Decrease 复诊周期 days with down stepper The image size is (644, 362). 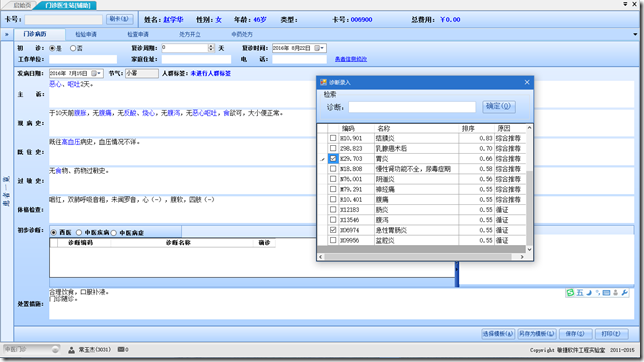coord(211,50)
